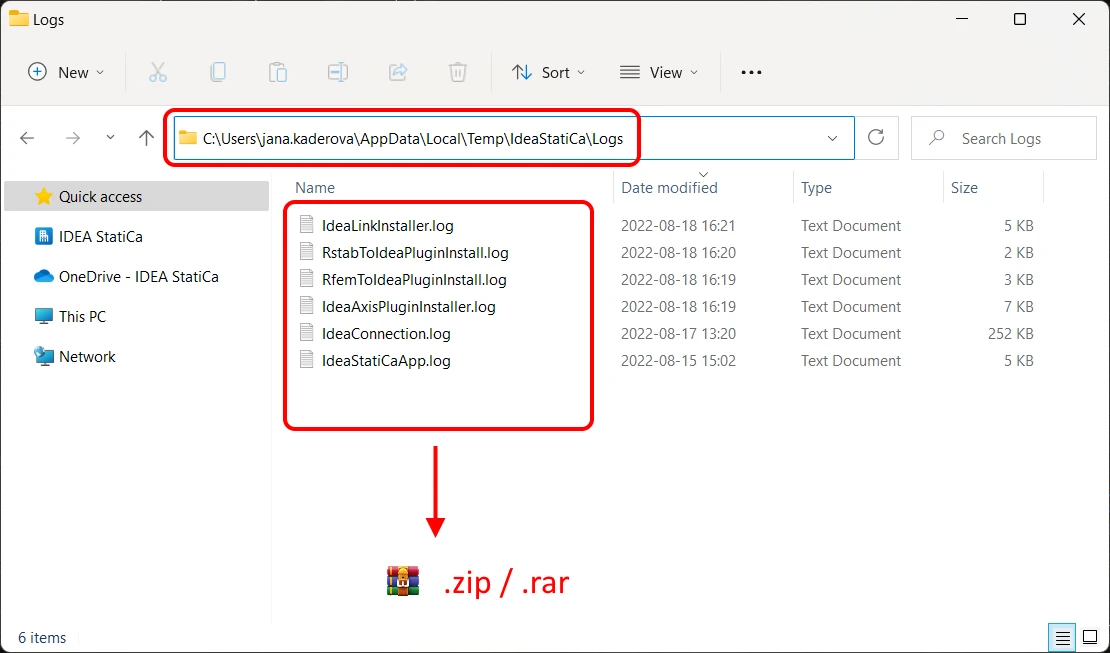
Task: Click the RstabToIdeaPluginInstall.log file icon
Action: pyautogui.click(x=307, y=252)
